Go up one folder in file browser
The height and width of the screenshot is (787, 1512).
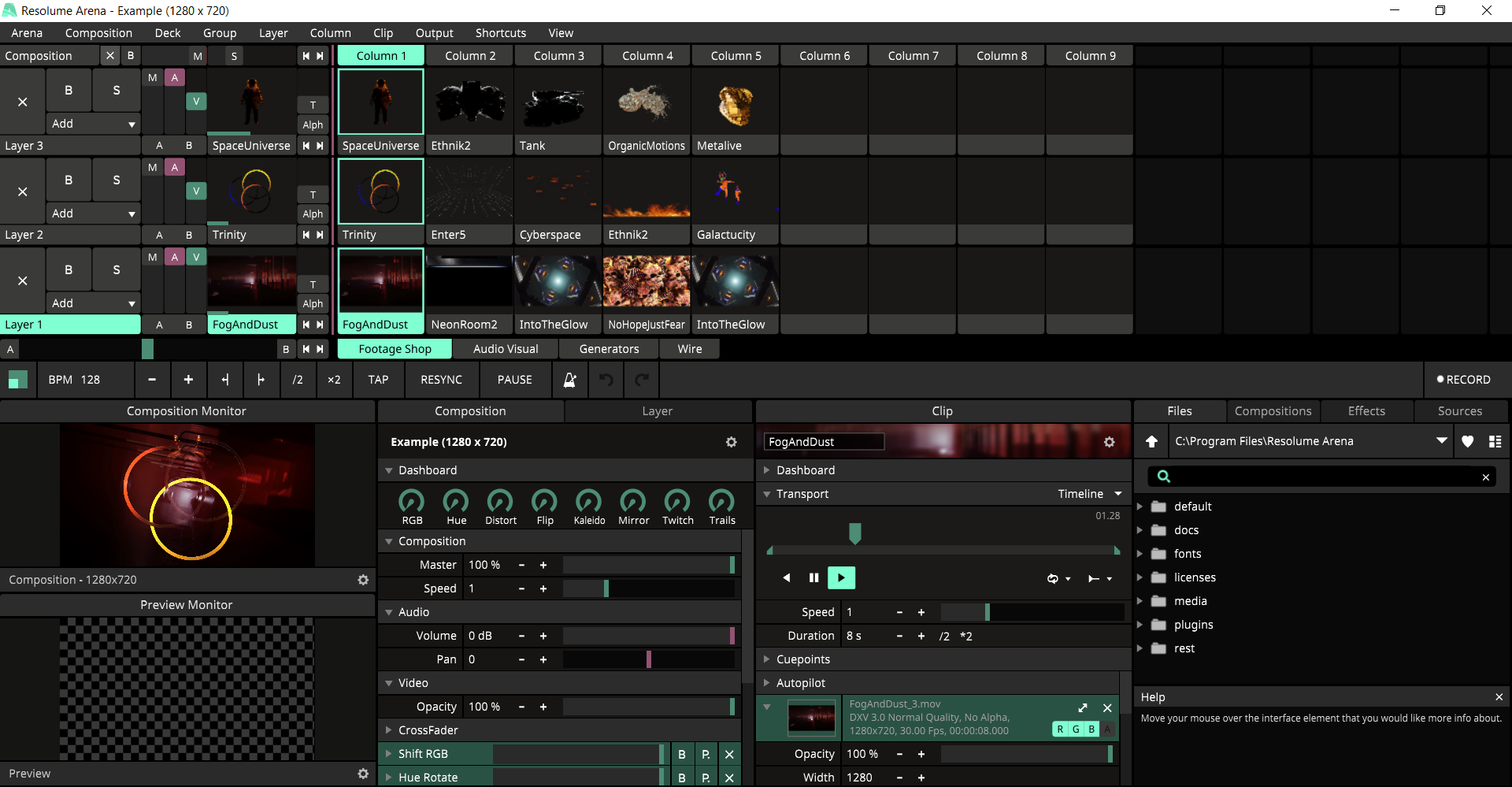[x=1151, y=441]
